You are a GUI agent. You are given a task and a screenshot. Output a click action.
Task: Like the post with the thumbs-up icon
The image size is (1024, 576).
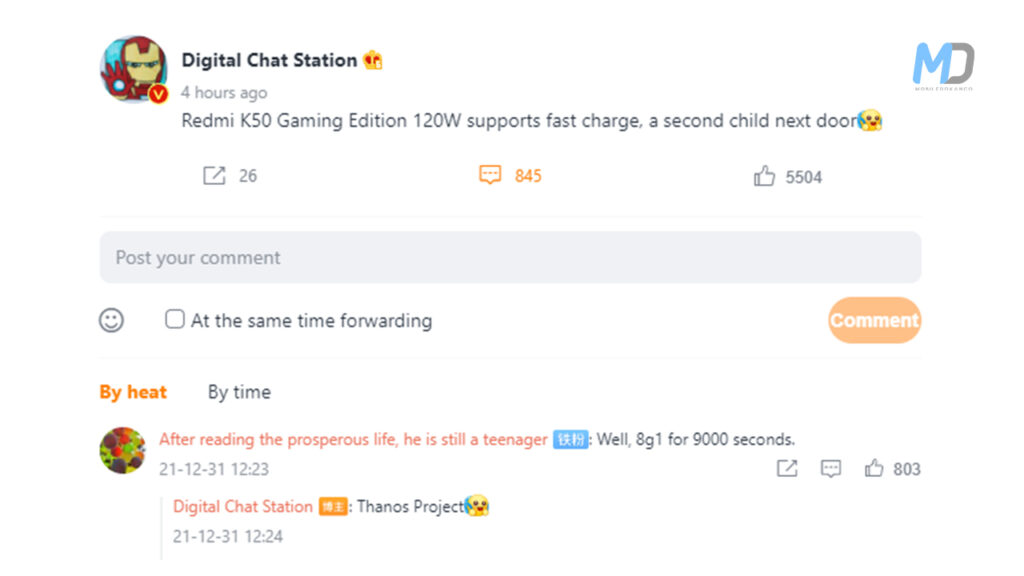coord(765,175)
